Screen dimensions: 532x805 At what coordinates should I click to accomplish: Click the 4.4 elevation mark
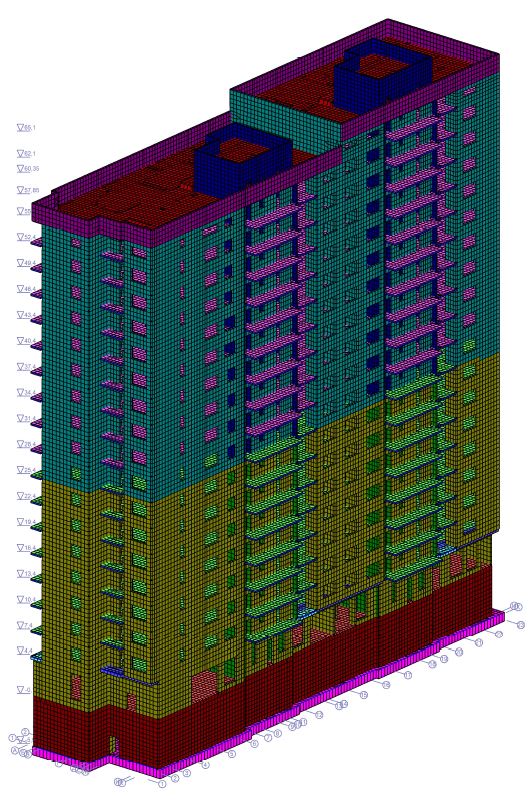point(25,651)
